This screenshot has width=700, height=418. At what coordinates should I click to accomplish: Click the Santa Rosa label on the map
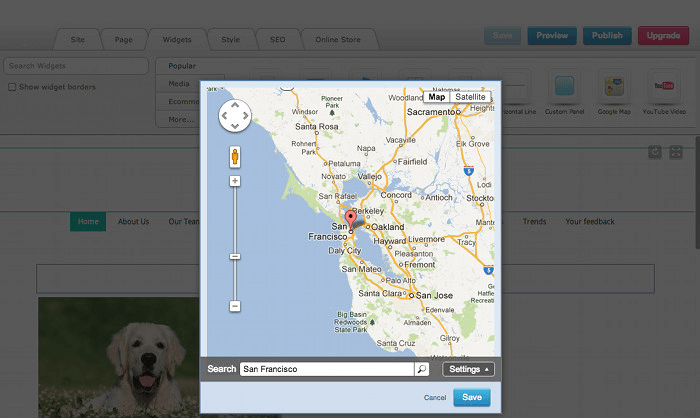(x=317, y=127)
